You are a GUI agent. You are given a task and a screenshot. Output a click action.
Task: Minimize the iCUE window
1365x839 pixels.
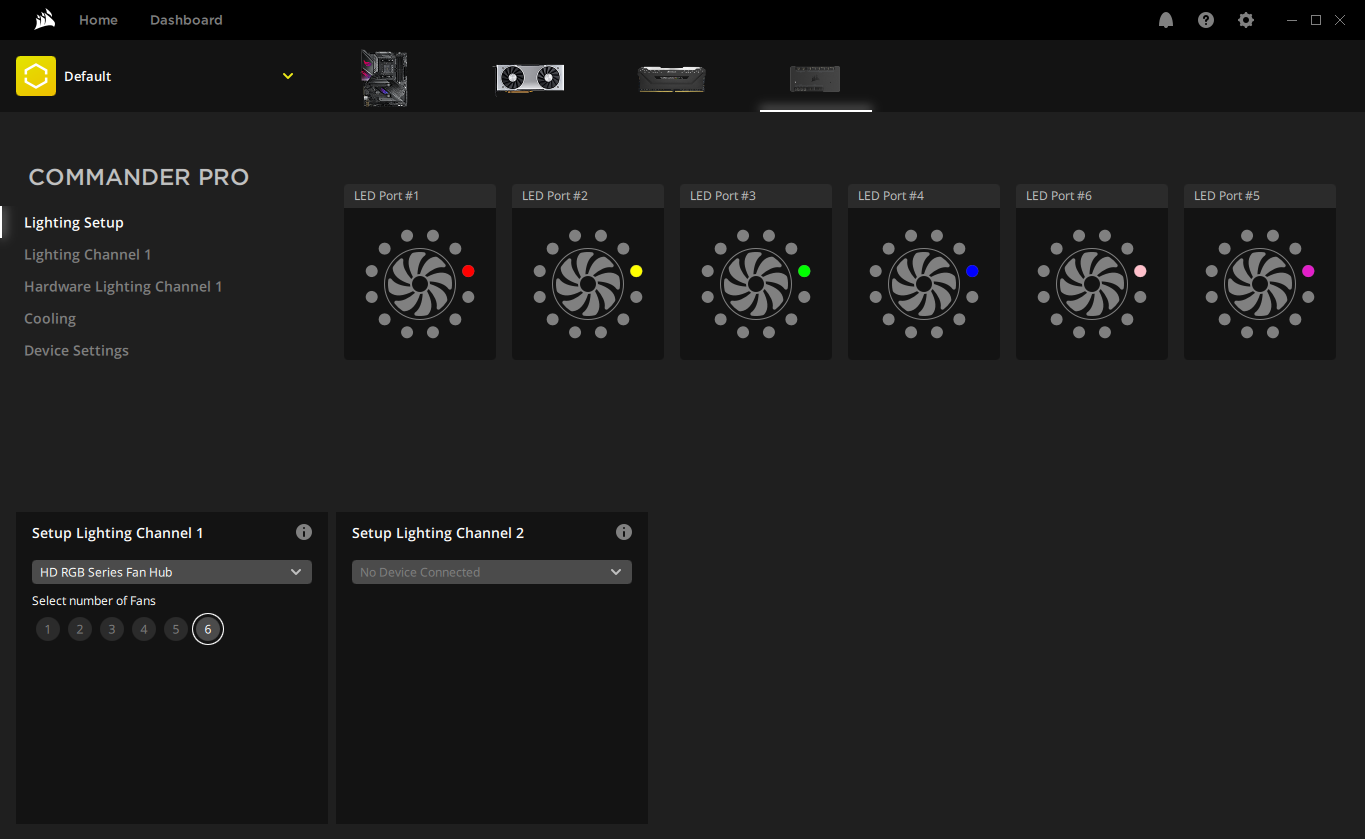[x=1293, y=20]
